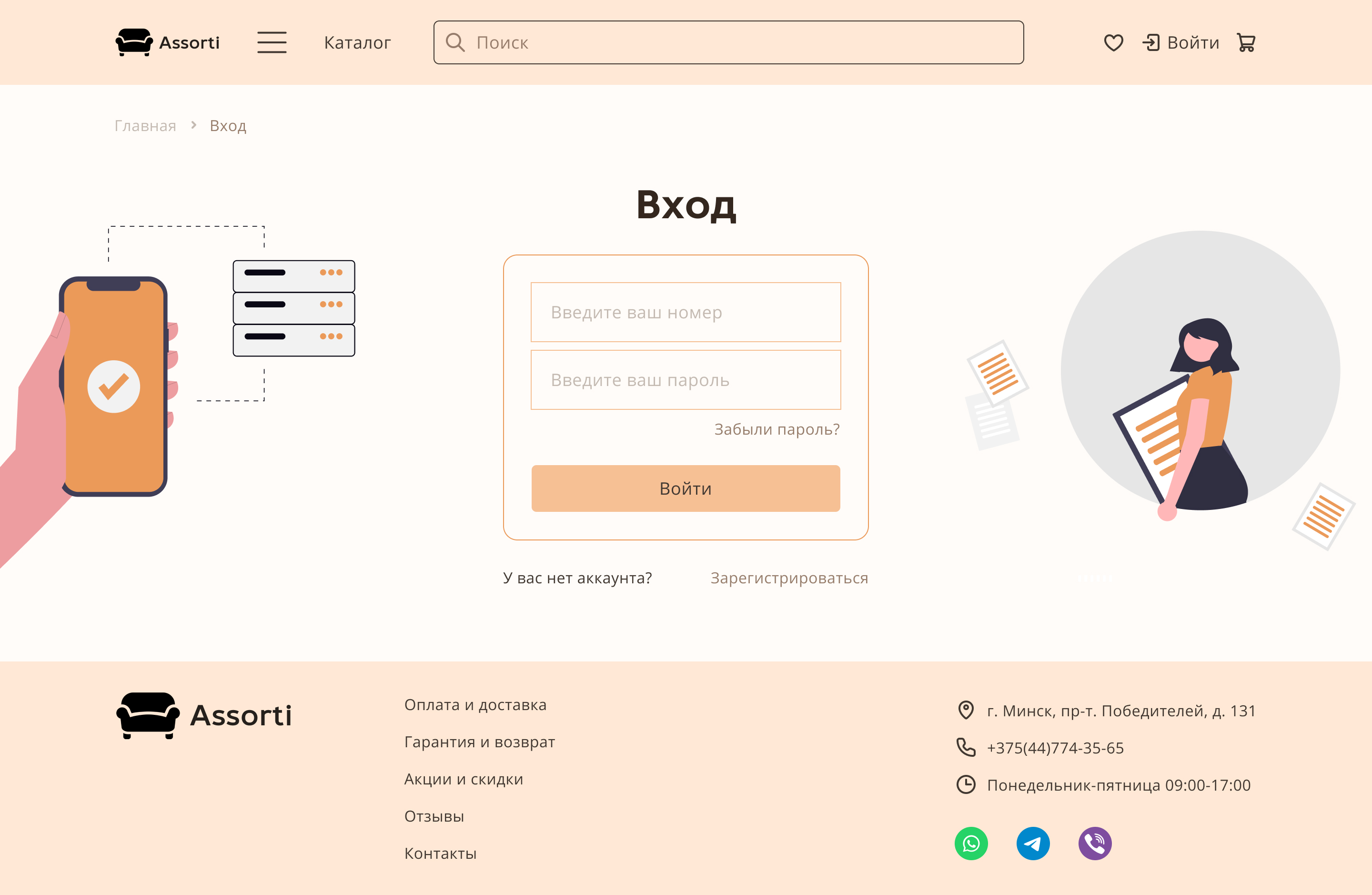1372x895 pixels.
Task: Open the shopping cart icon
Action: pos(1246,43)
